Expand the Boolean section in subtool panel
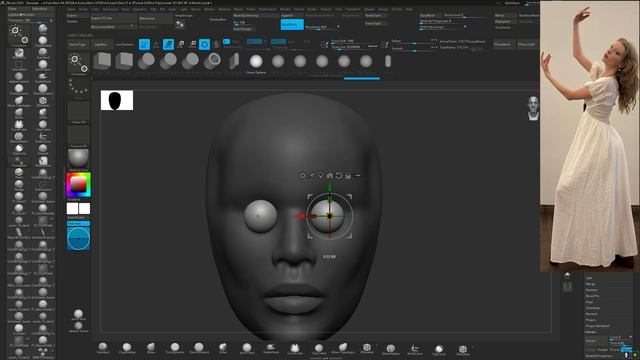This screenshot has width=640, height=360. pos(592,290)
